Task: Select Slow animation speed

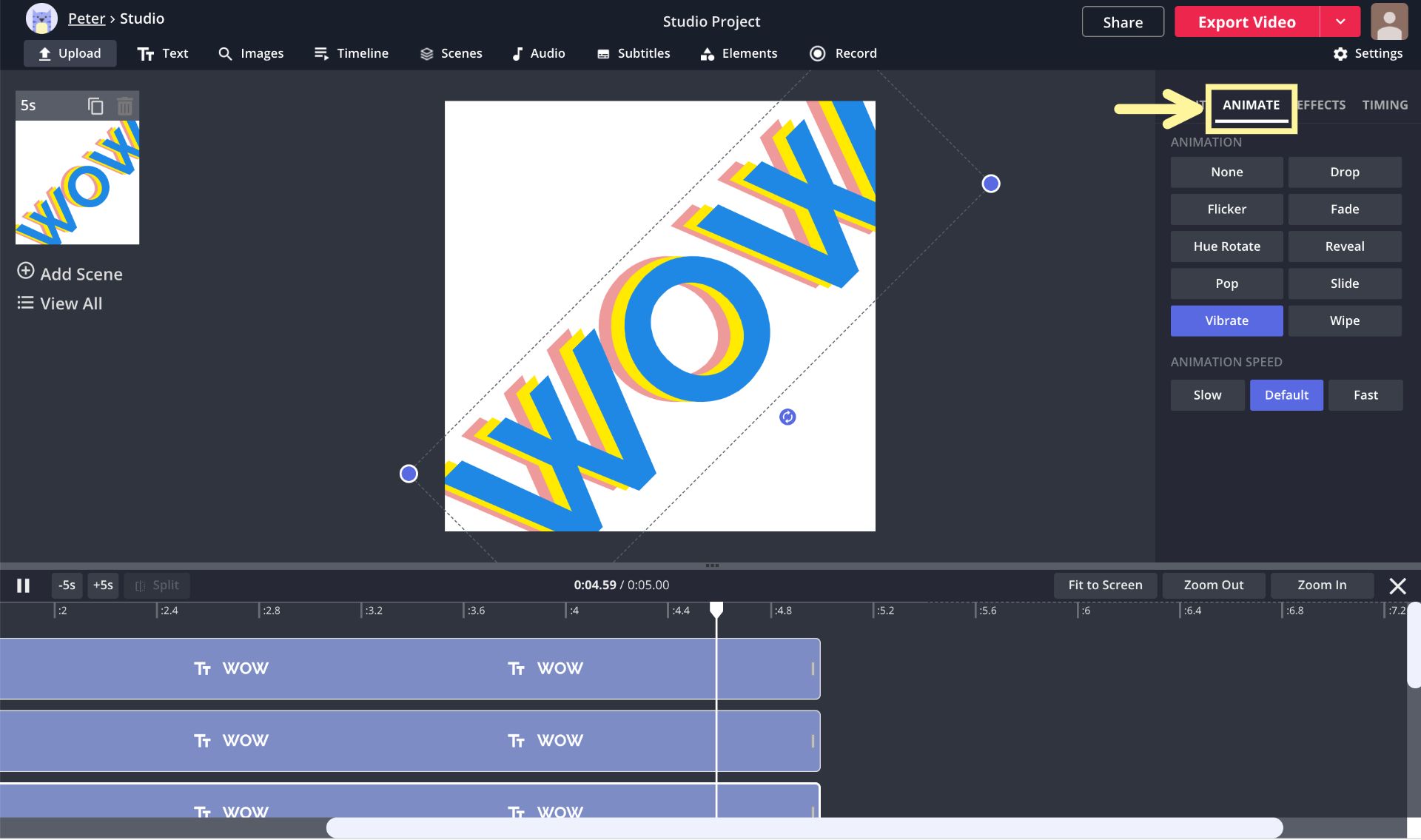Action: coord(1207,395)
